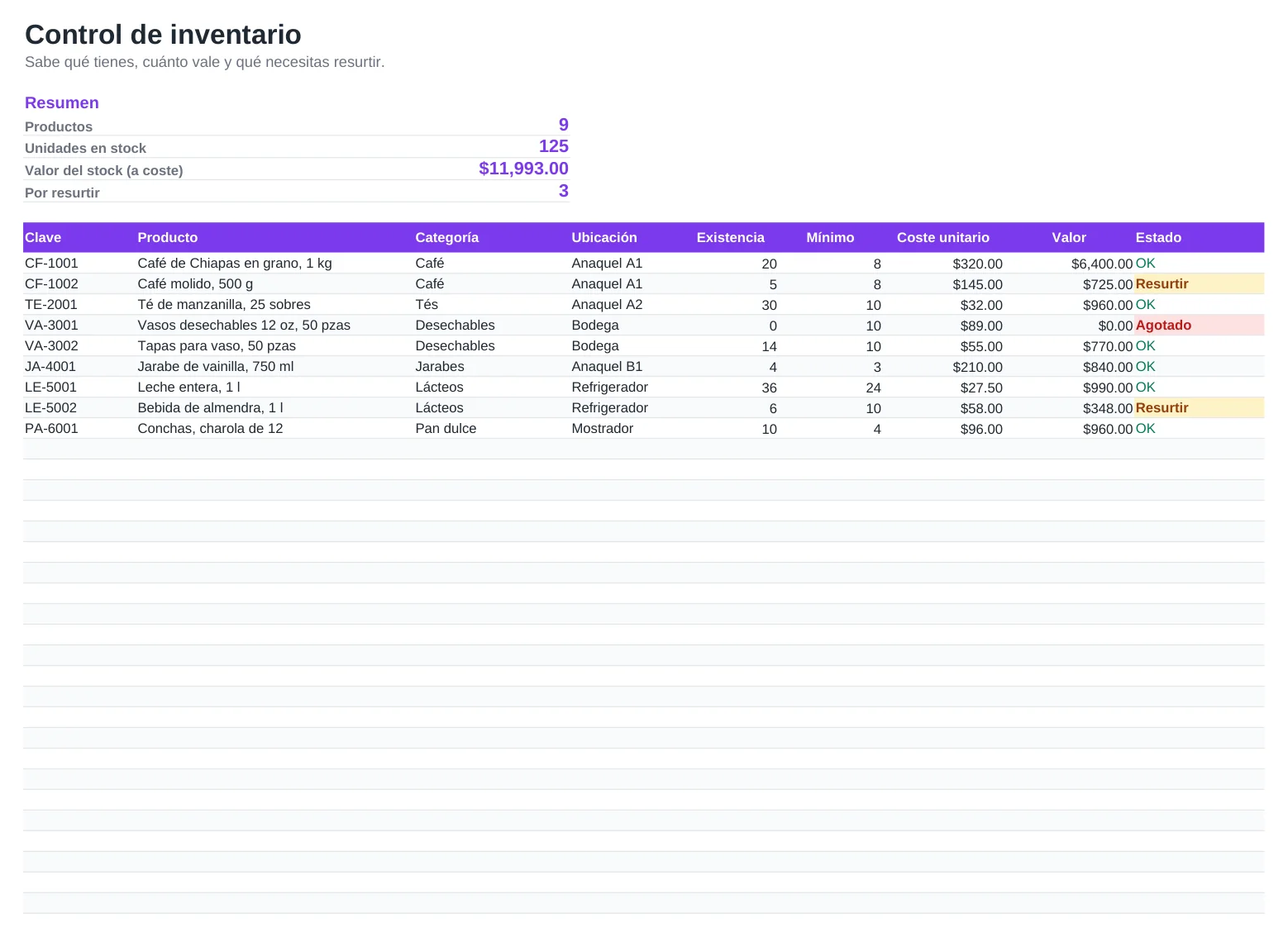The image size is (1288, 937).
Task: Click product 'Leche entera, 1 l'
Action: point(188,387)
